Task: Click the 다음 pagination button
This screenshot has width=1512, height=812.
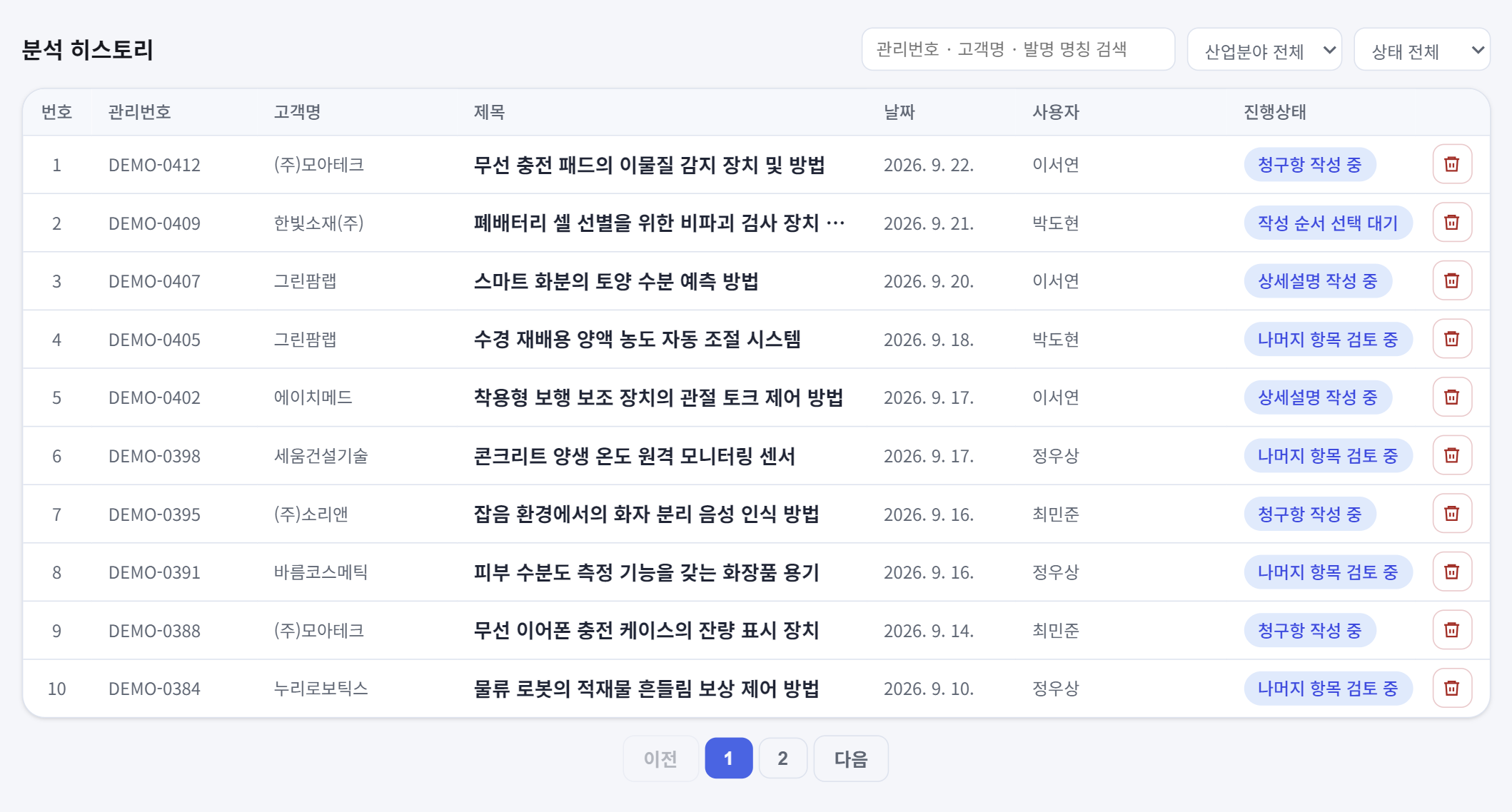Action: click(851, 758)
